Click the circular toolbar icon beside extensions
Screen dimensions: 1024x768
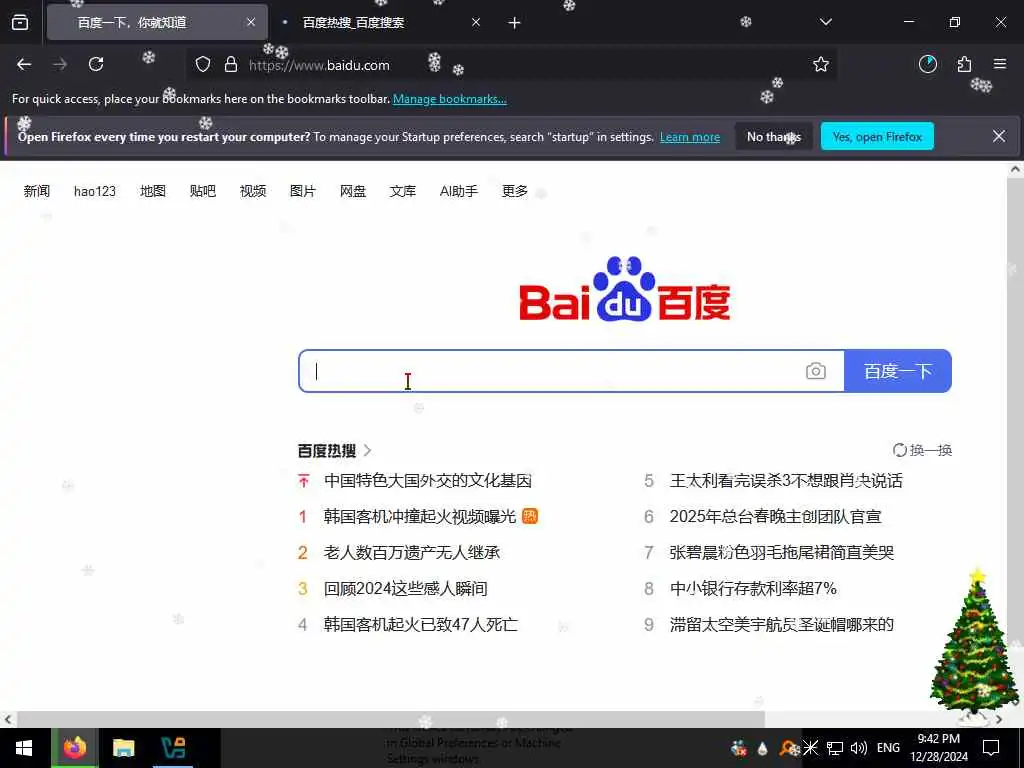click(927, 64)
